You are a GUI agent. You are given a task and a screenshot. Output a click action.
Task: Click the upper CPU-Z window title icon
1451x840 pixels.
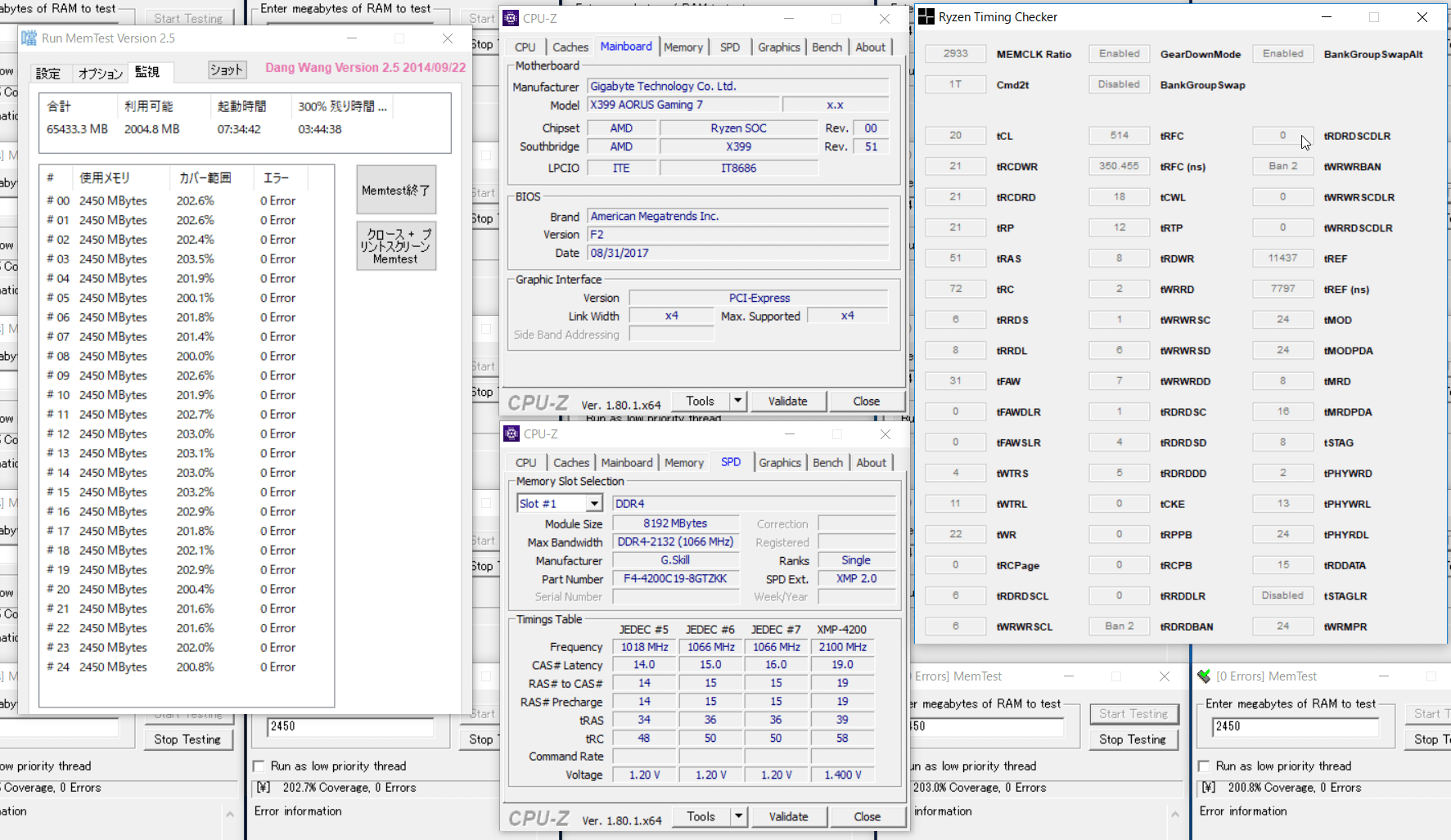pos(511,18)
